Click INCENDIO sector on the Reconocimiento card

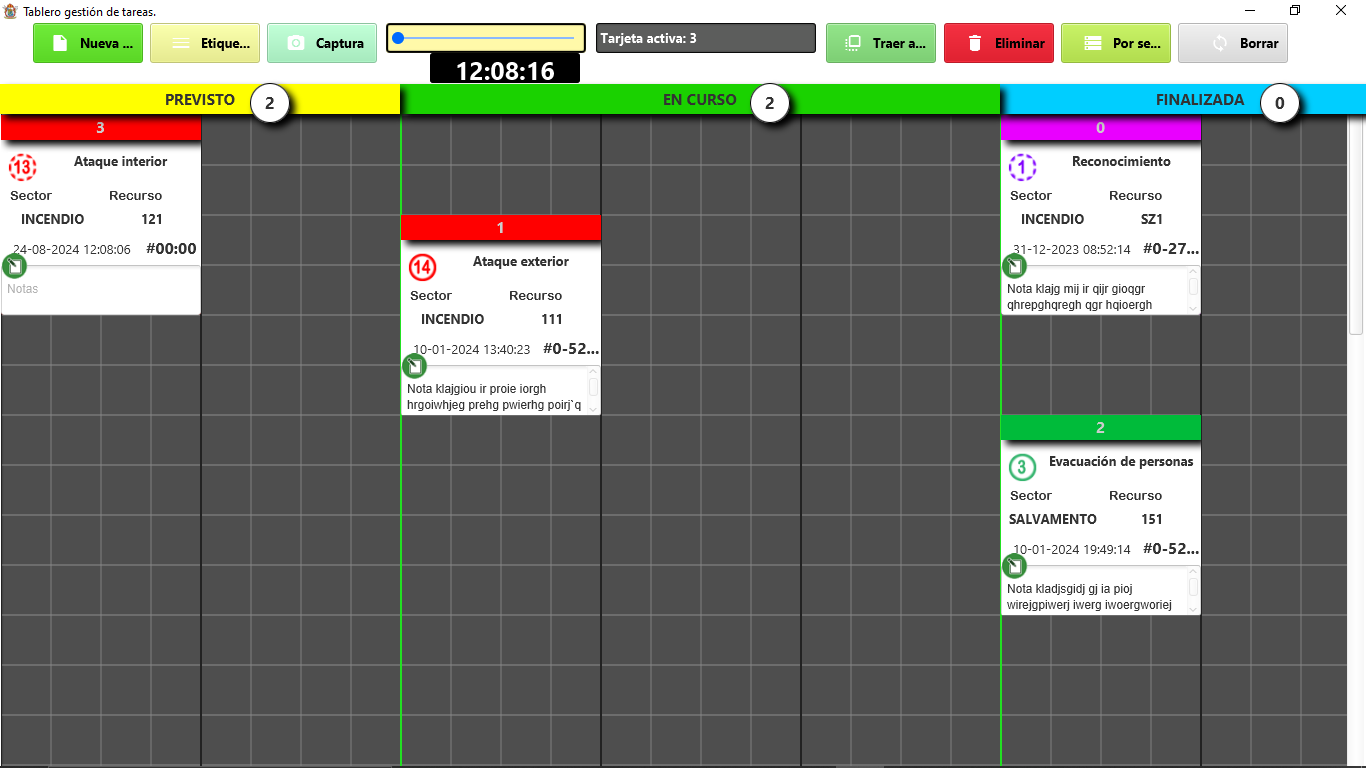[x=1053, y=219]
